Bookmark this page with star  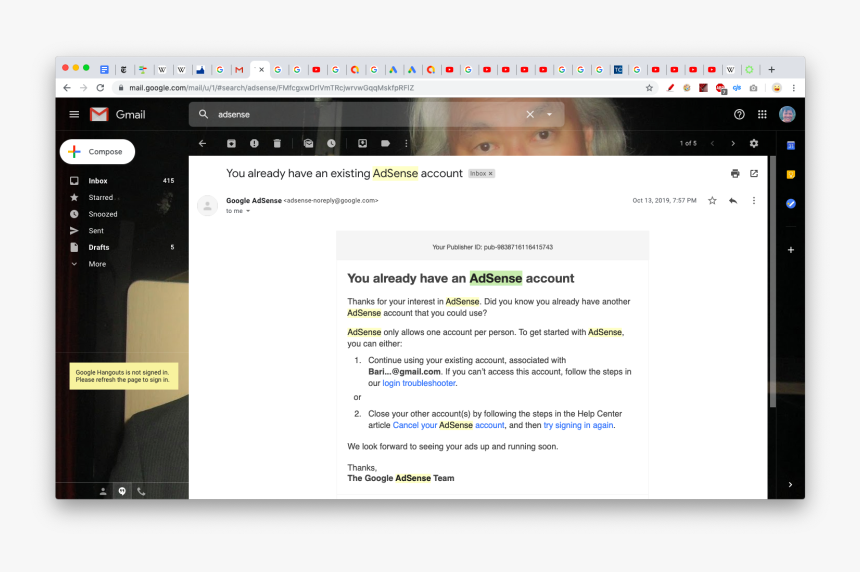tap(649, 88)
